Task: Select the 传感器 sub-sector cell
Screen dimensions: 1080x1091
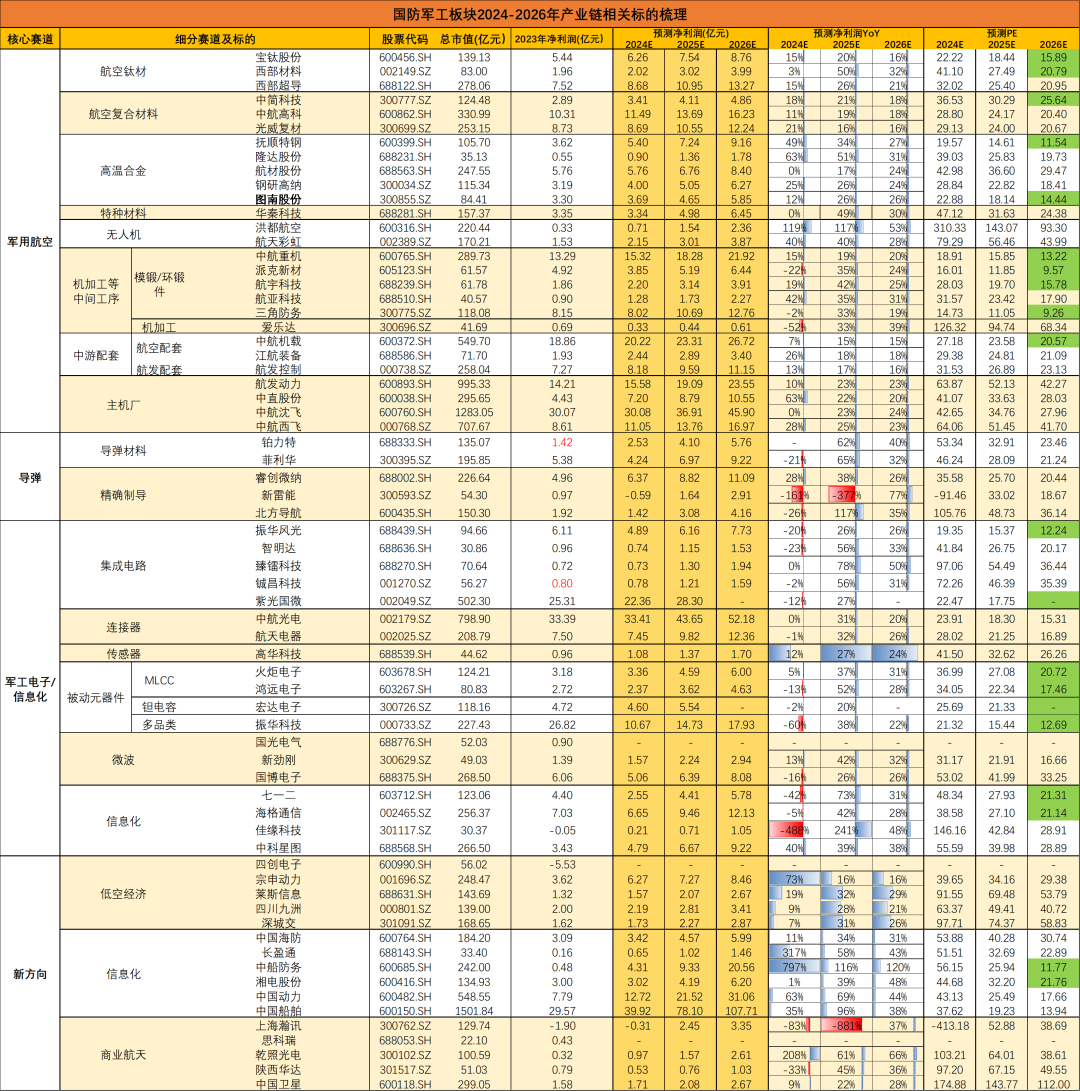Action: point(123,653)
